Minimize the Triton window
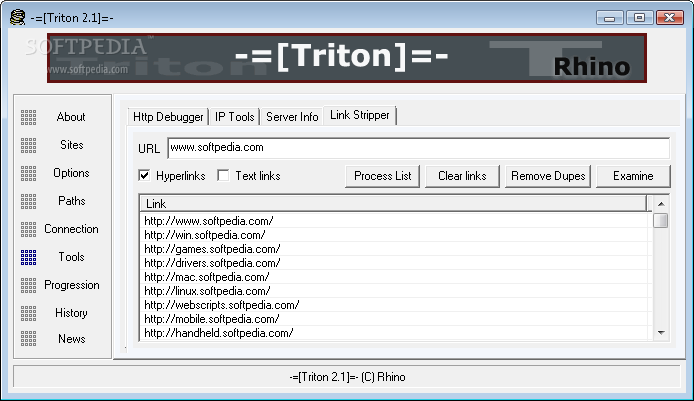Screen dimensions: 694x401 609,18
